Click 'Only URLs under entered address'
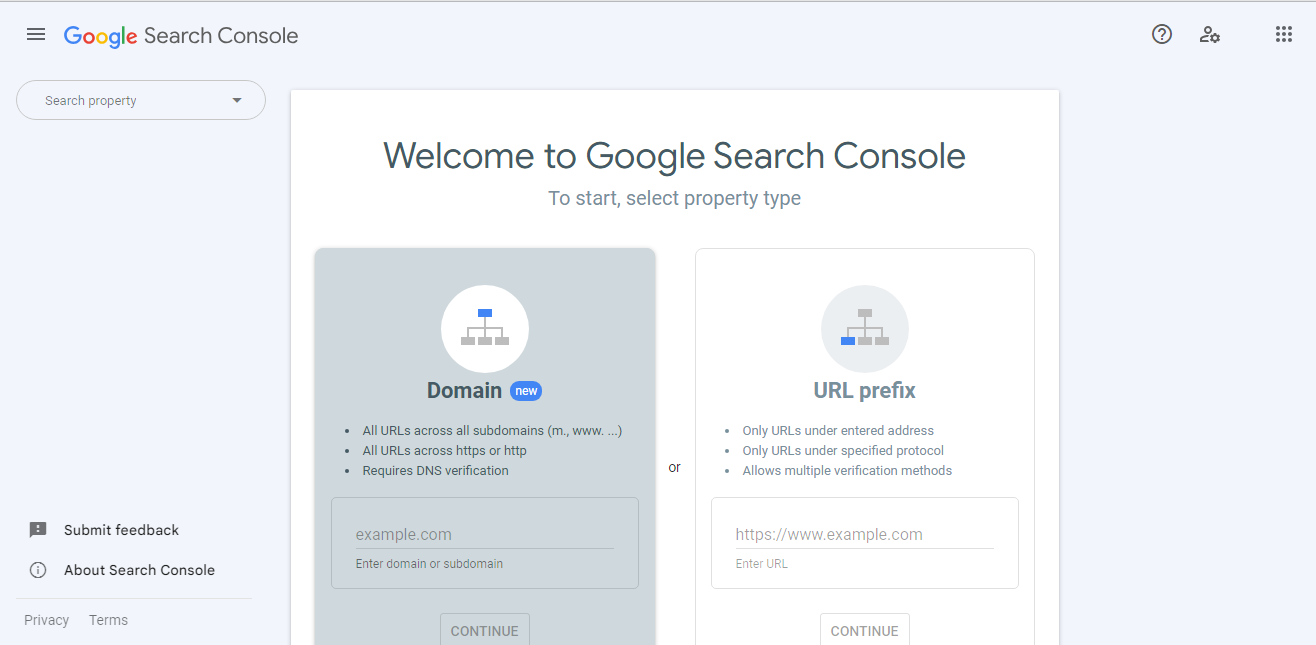This screenshot has height=645, width=1316. click(x=838, y=431)
